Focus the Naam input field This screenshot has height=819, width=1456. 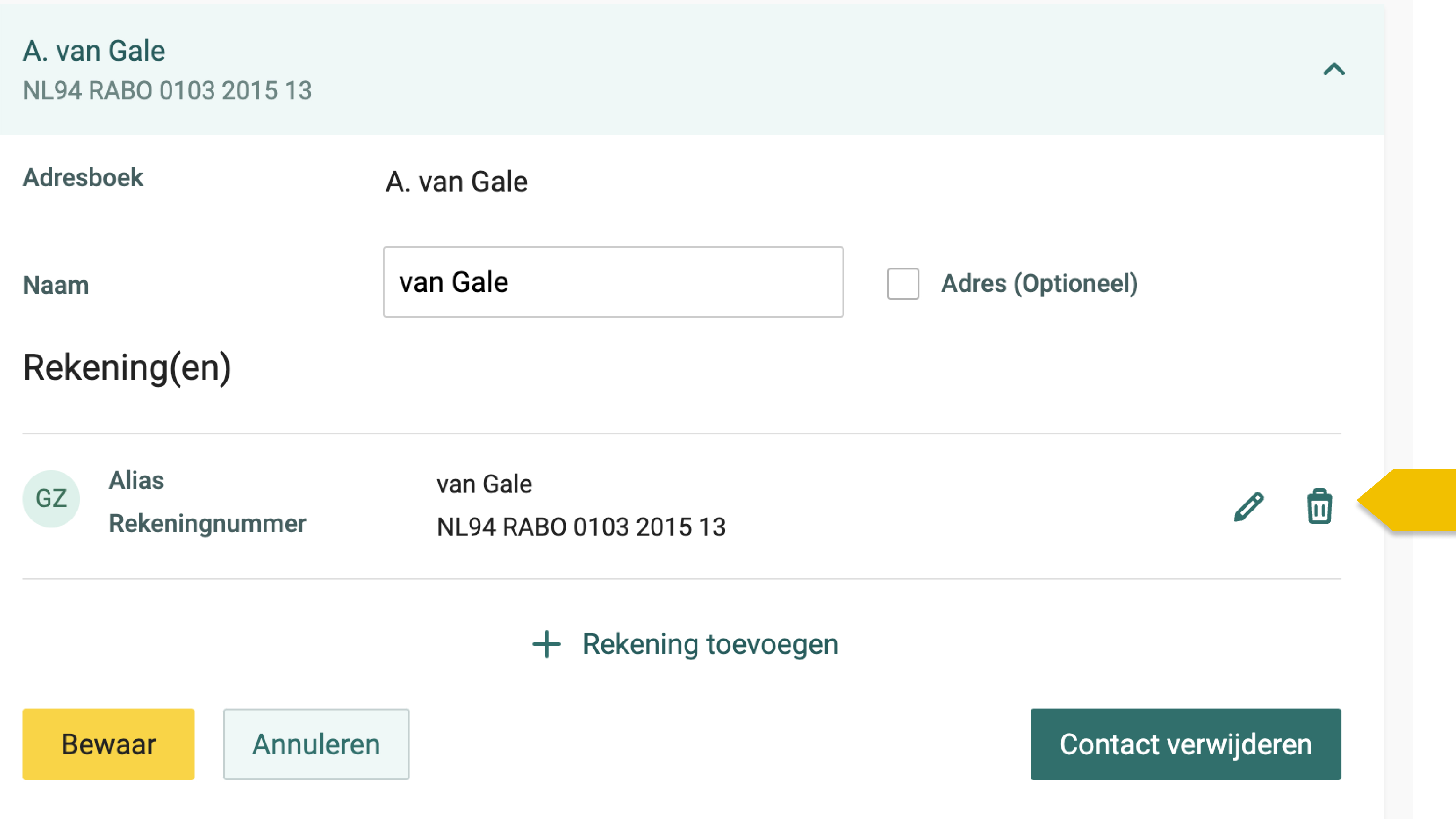point(613,282)
